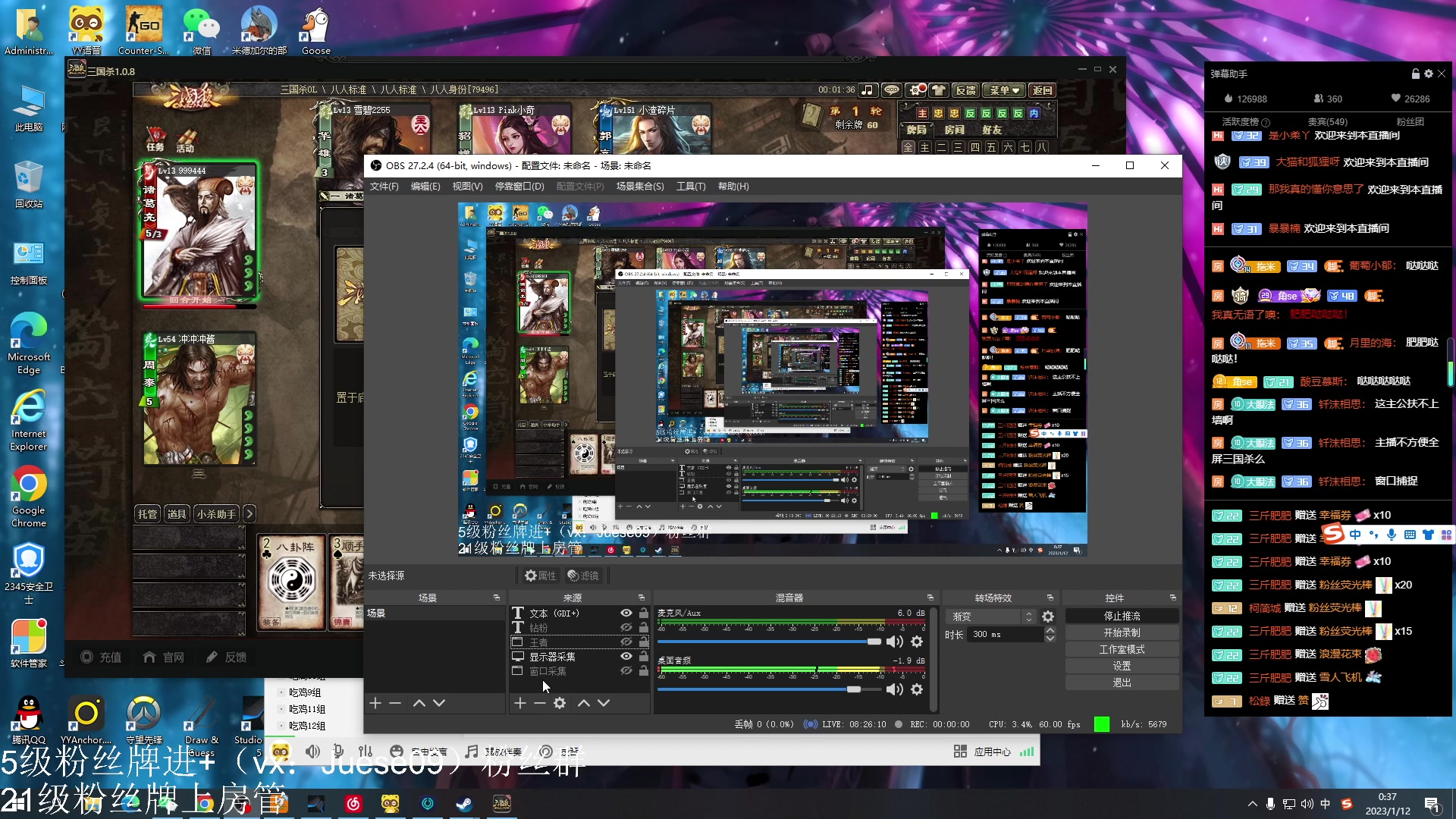This screenshot has width=1456, height=819.
Task: Move scene down in scenes list
Action: coord(439,703)
